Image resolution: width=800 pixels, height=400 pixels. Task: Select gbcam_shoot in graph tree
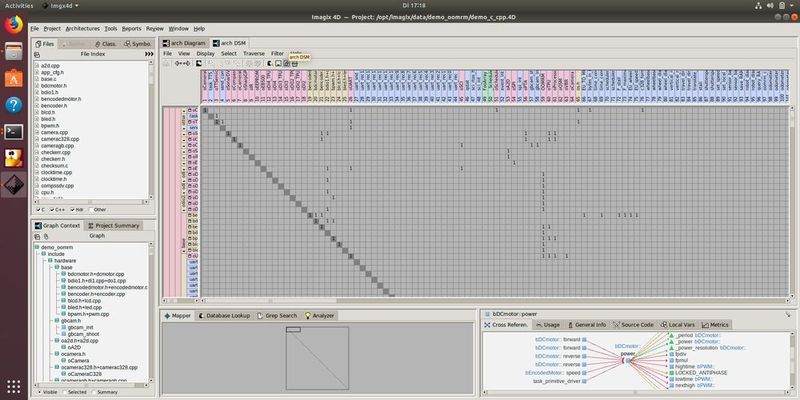click(83, 334)
